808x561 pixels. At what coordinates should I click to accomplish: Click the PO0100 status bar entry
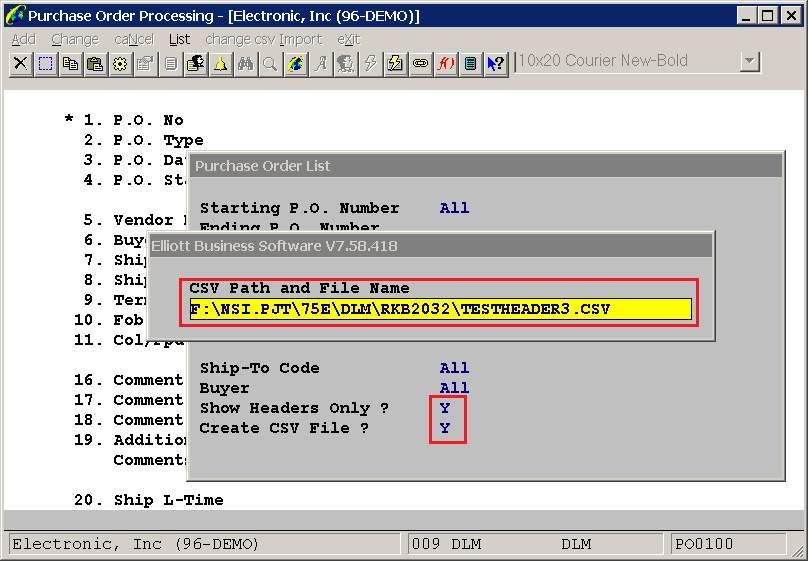[x=729, y=544]
